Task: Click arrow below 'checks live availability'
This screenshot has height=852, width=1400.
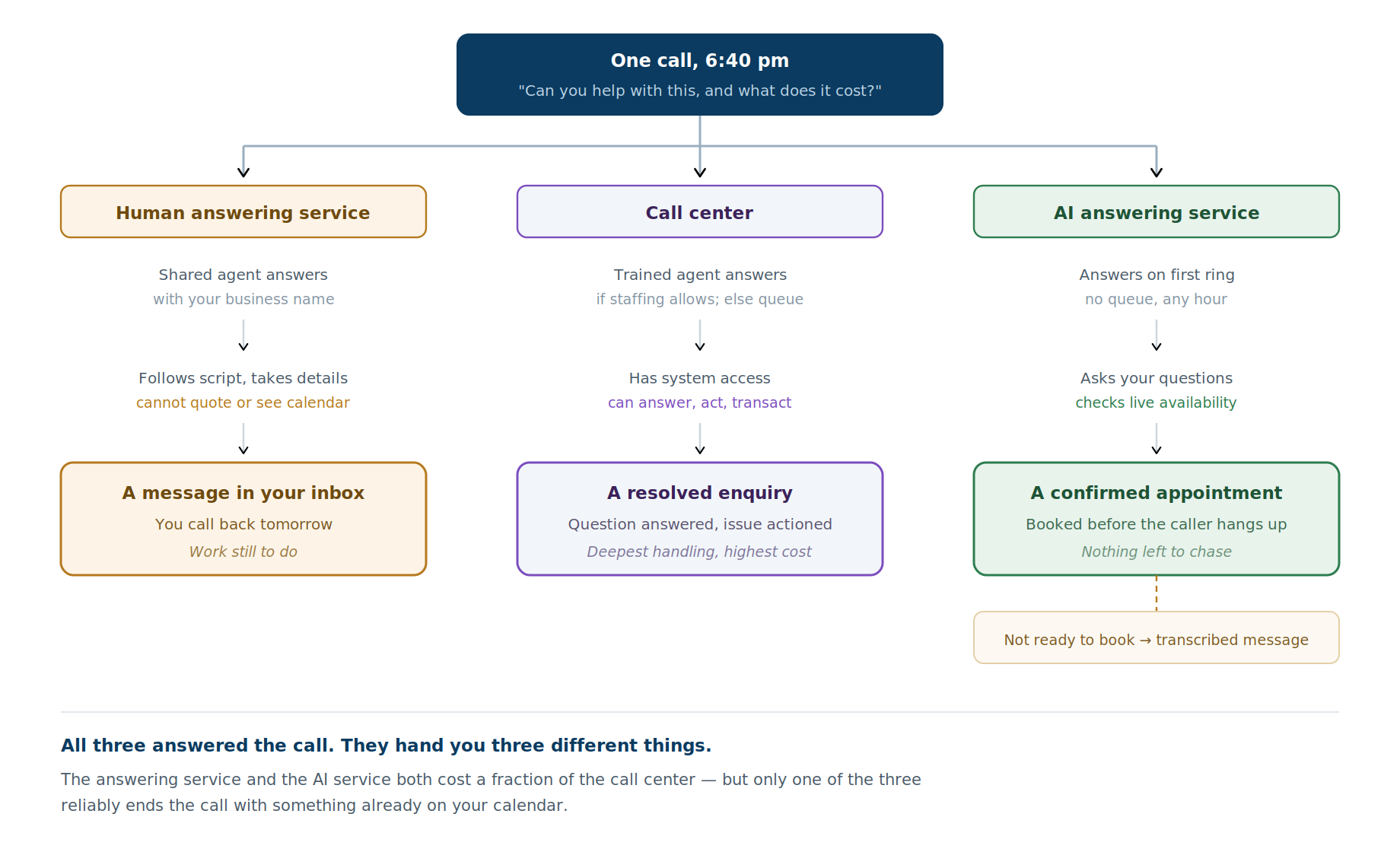Action: 1157,439
